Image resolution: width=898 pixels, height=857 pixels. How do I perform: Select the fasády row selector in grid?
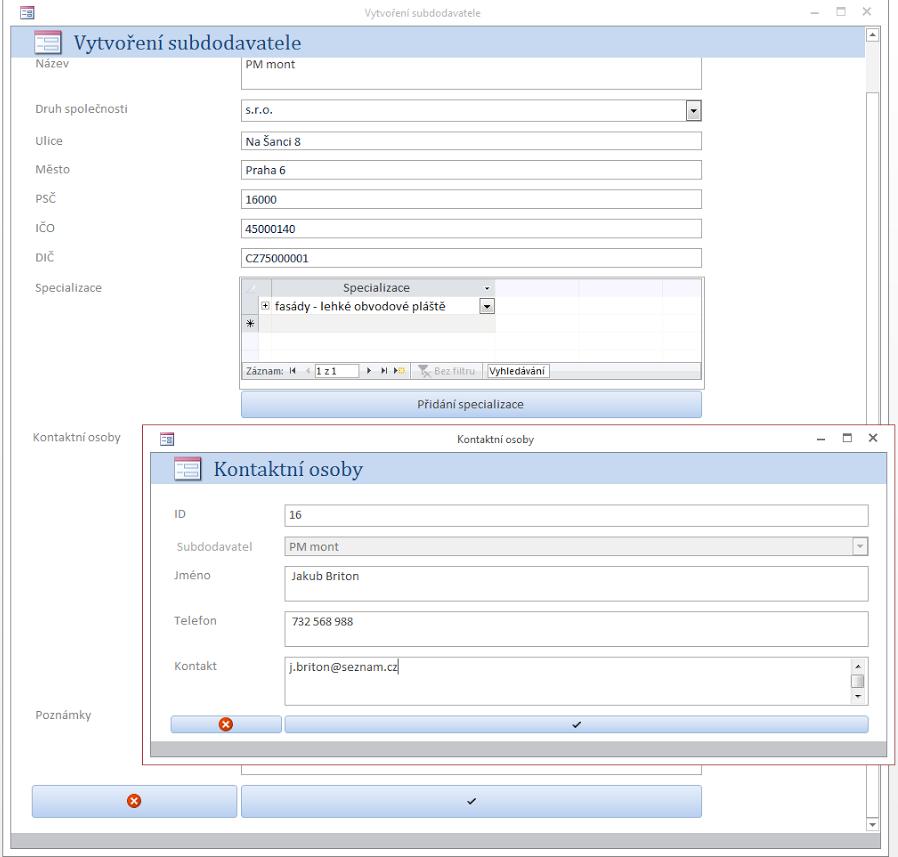point(250,306)
